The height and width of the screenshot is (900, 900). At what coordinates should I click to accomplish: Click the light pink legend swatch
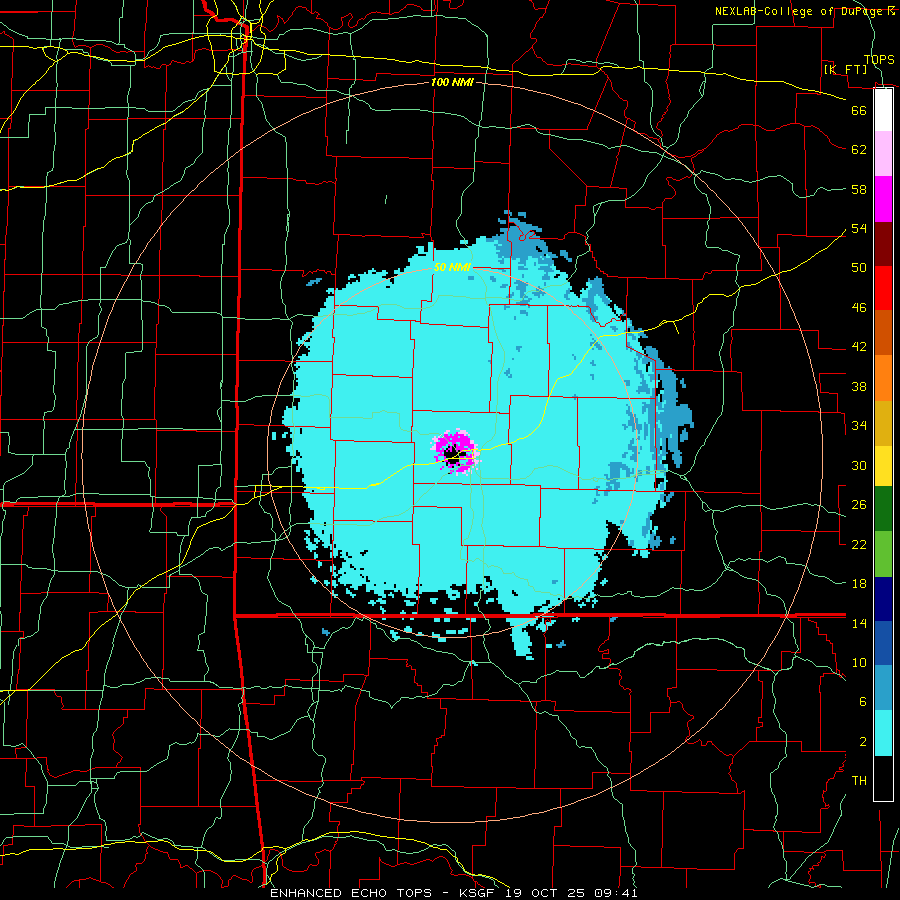[883, 154]
